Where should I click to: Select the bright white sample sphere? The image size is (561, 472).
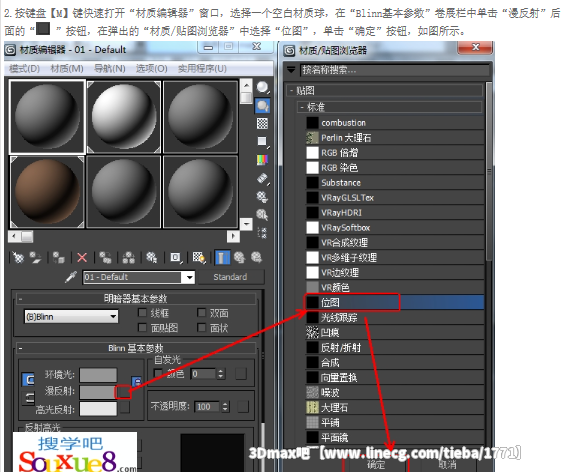(124, 117)
